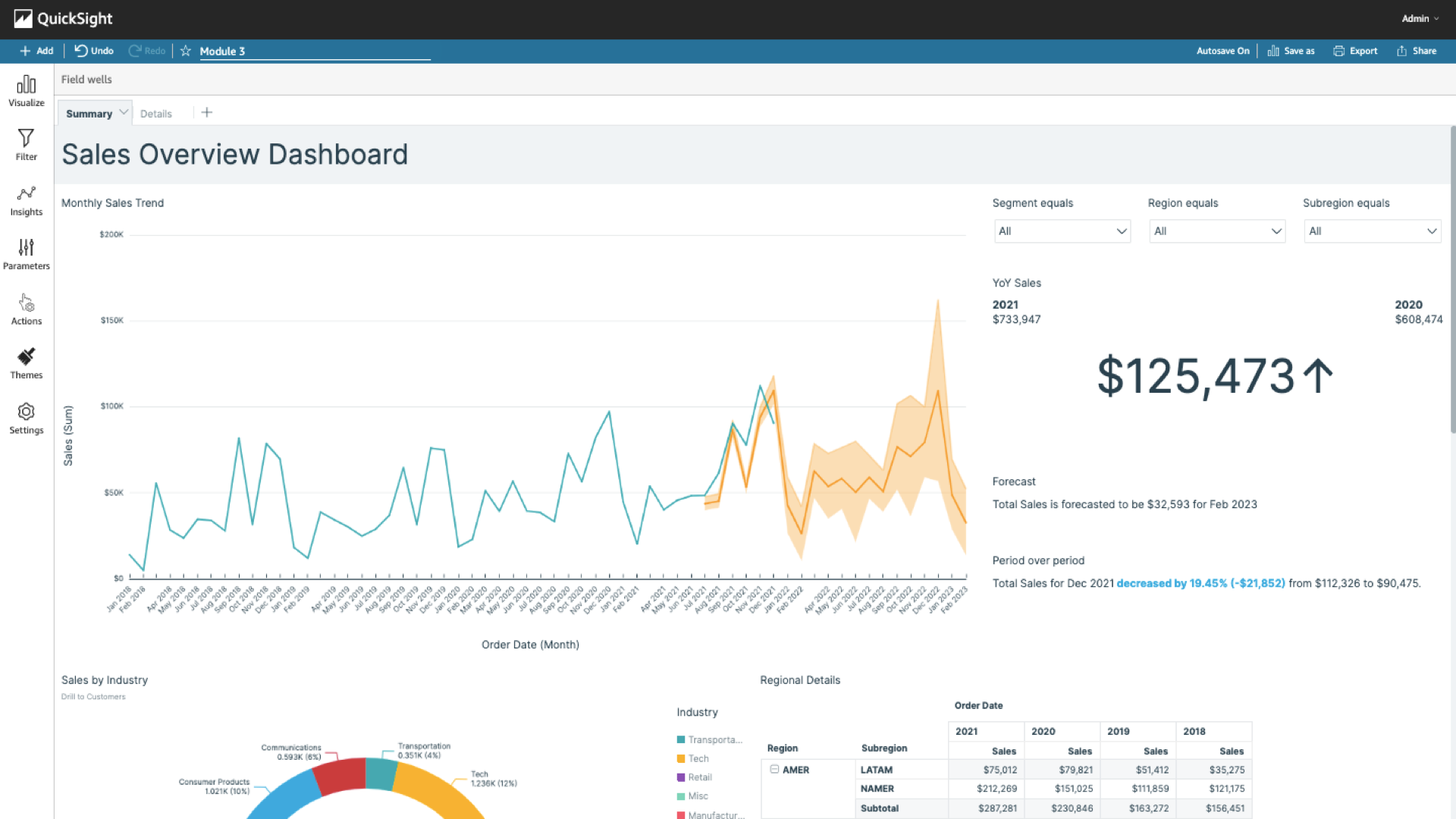Screen dimensions: 1456x819
Task: Open the Visualize panel
Action: click(27, 91)
